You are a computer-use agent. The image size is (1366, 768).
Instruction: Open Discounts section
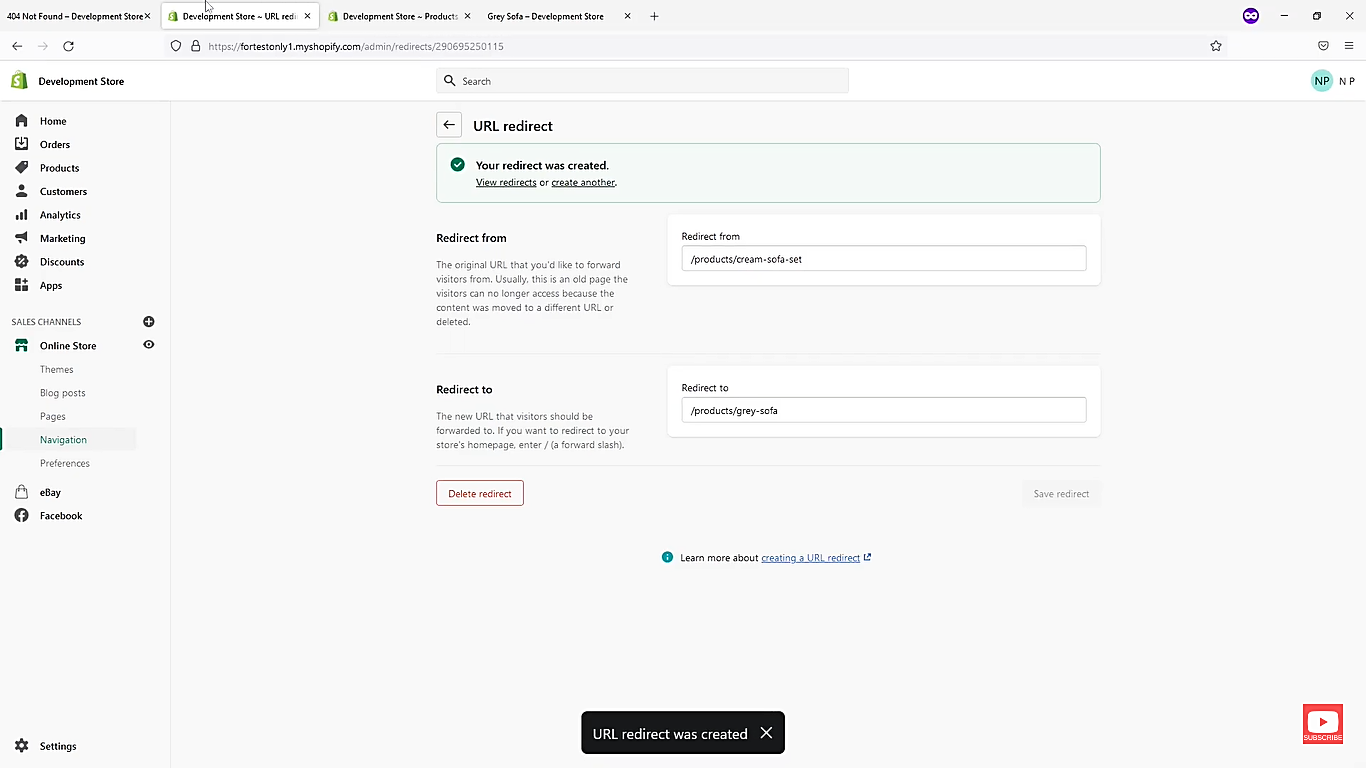pyautogui.click(x=62, y=262)
